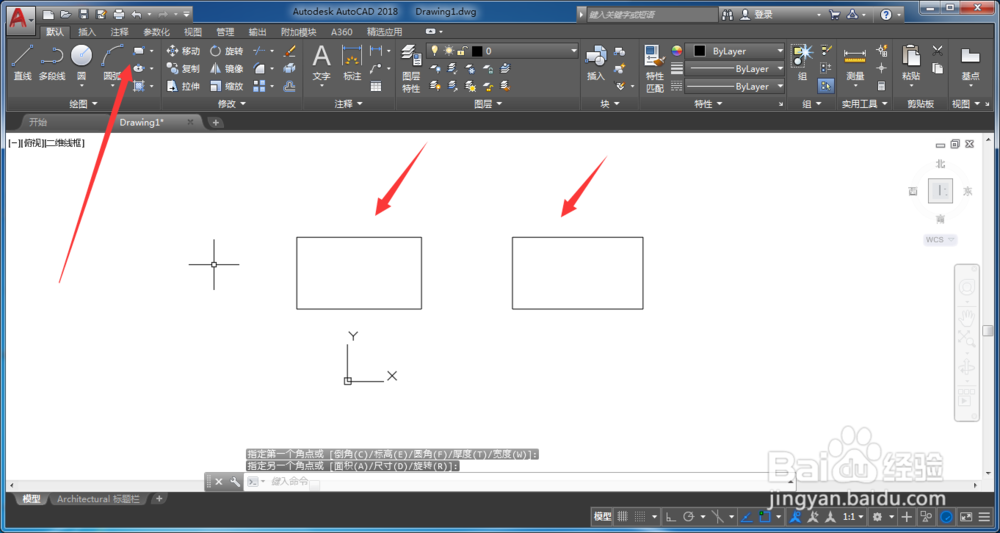Click the 模型 button in status bar
This screenshot has height=533, width=1000.
coord(603,516)
